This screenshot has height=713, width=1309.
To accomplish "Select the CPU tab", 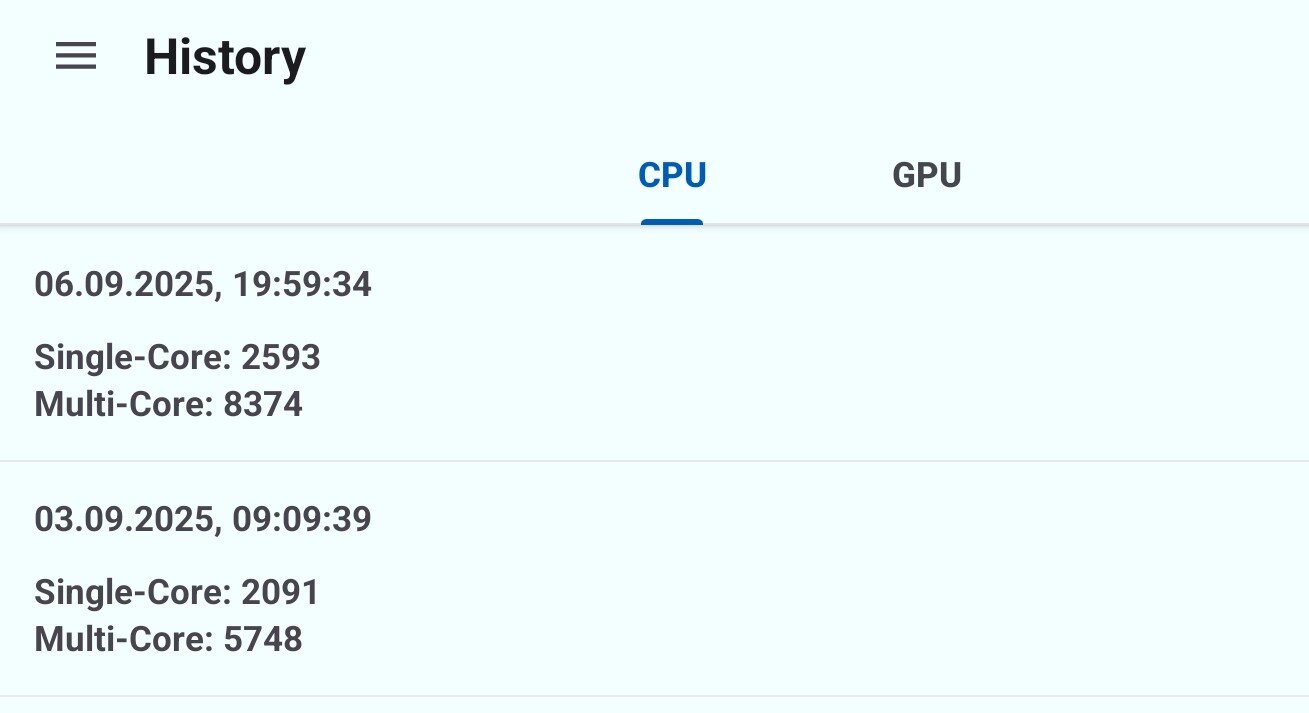I will click(672, 176).
